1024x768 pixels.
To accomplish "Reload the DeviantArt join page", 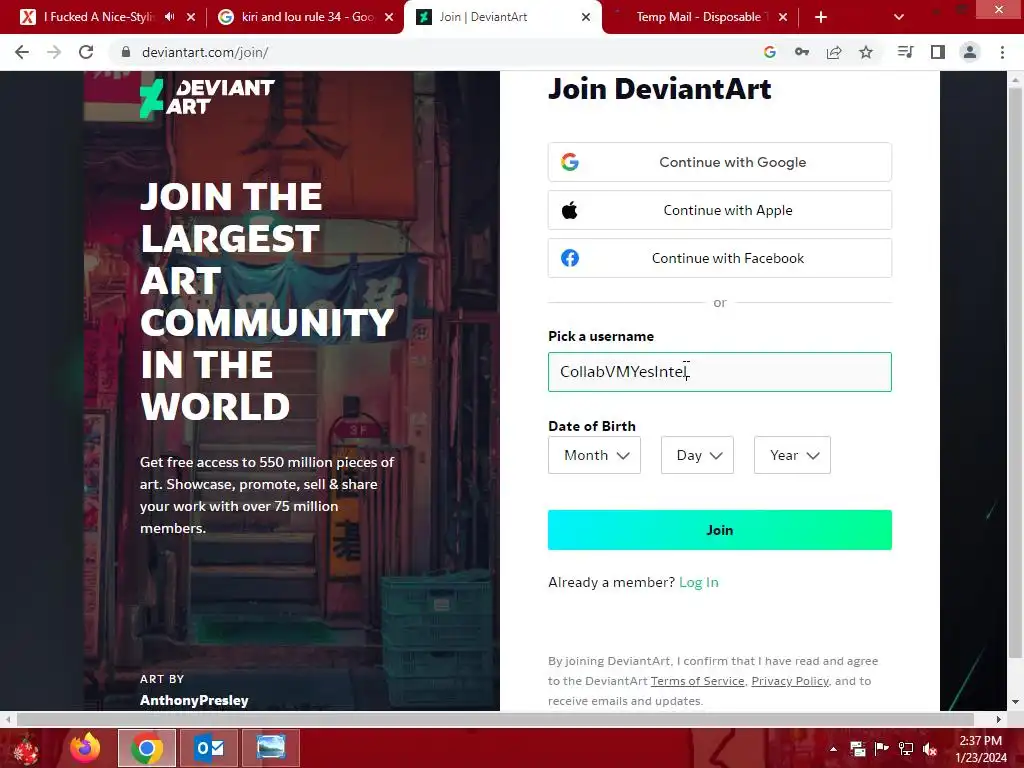I will pyautogui.click(x=86, y=52).
